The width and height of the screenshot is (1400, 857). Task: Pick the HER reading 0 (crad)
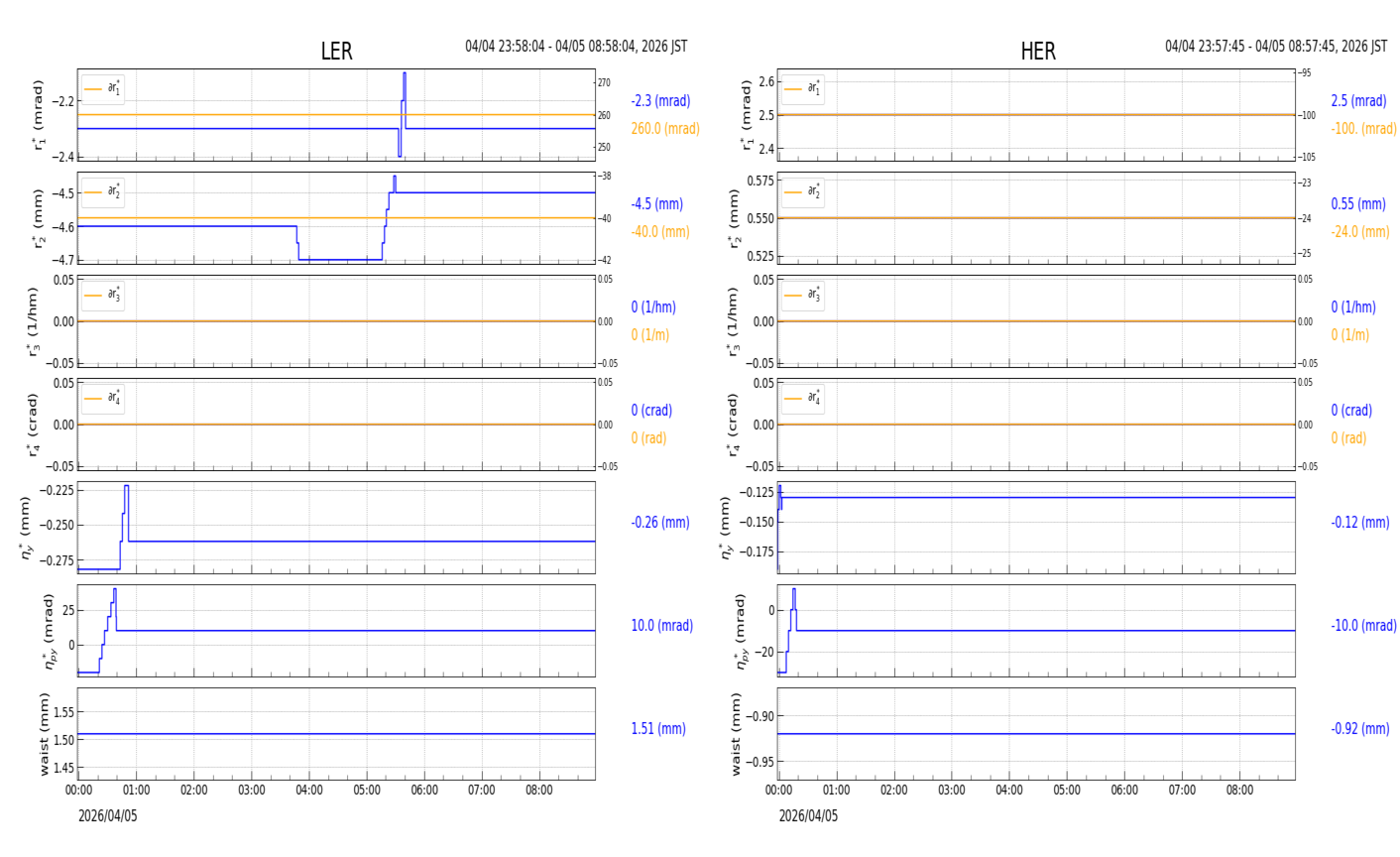1351,411
